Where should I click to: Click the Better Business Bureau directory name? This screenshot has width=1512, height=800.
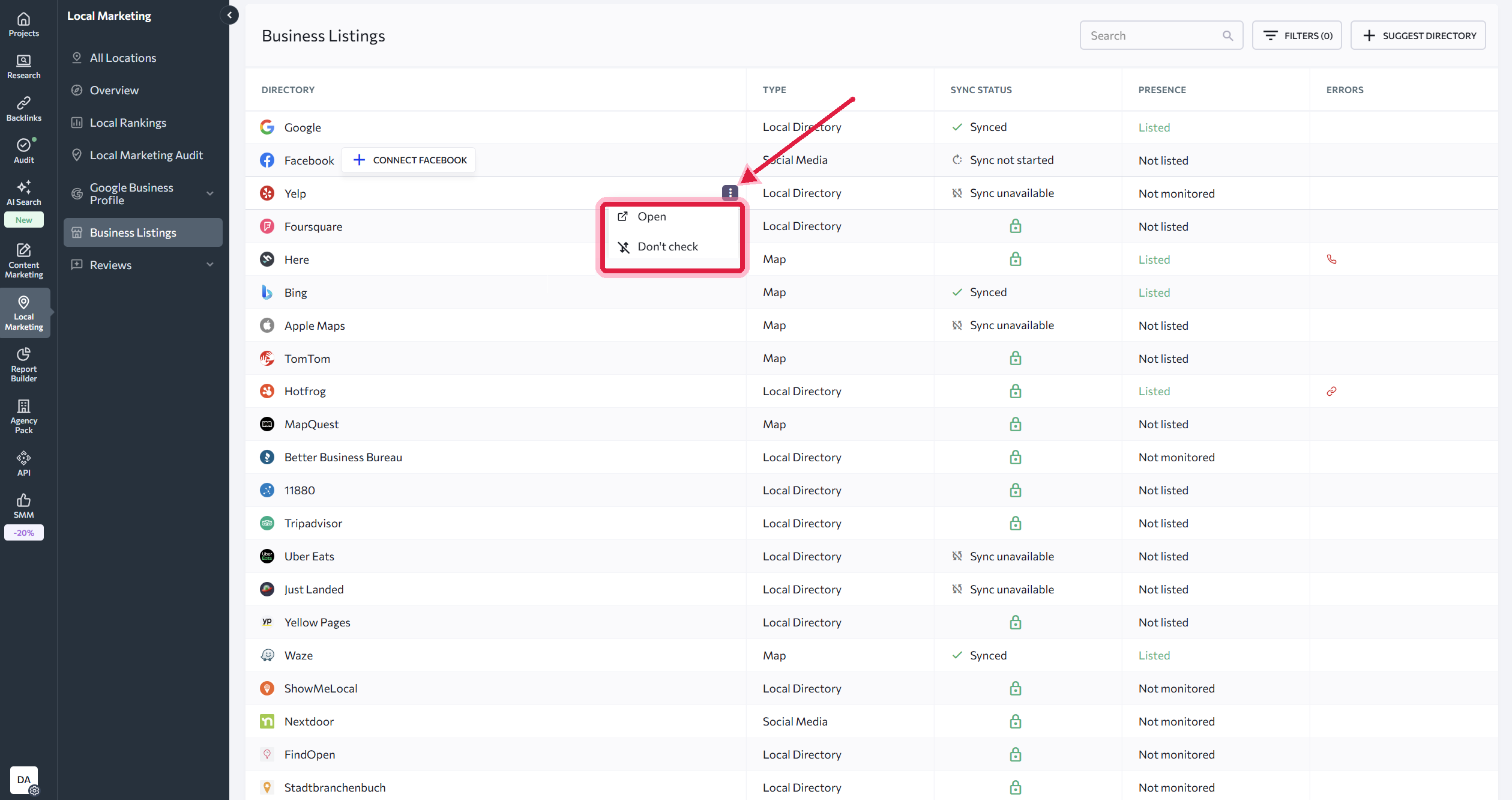click(343, 457)
